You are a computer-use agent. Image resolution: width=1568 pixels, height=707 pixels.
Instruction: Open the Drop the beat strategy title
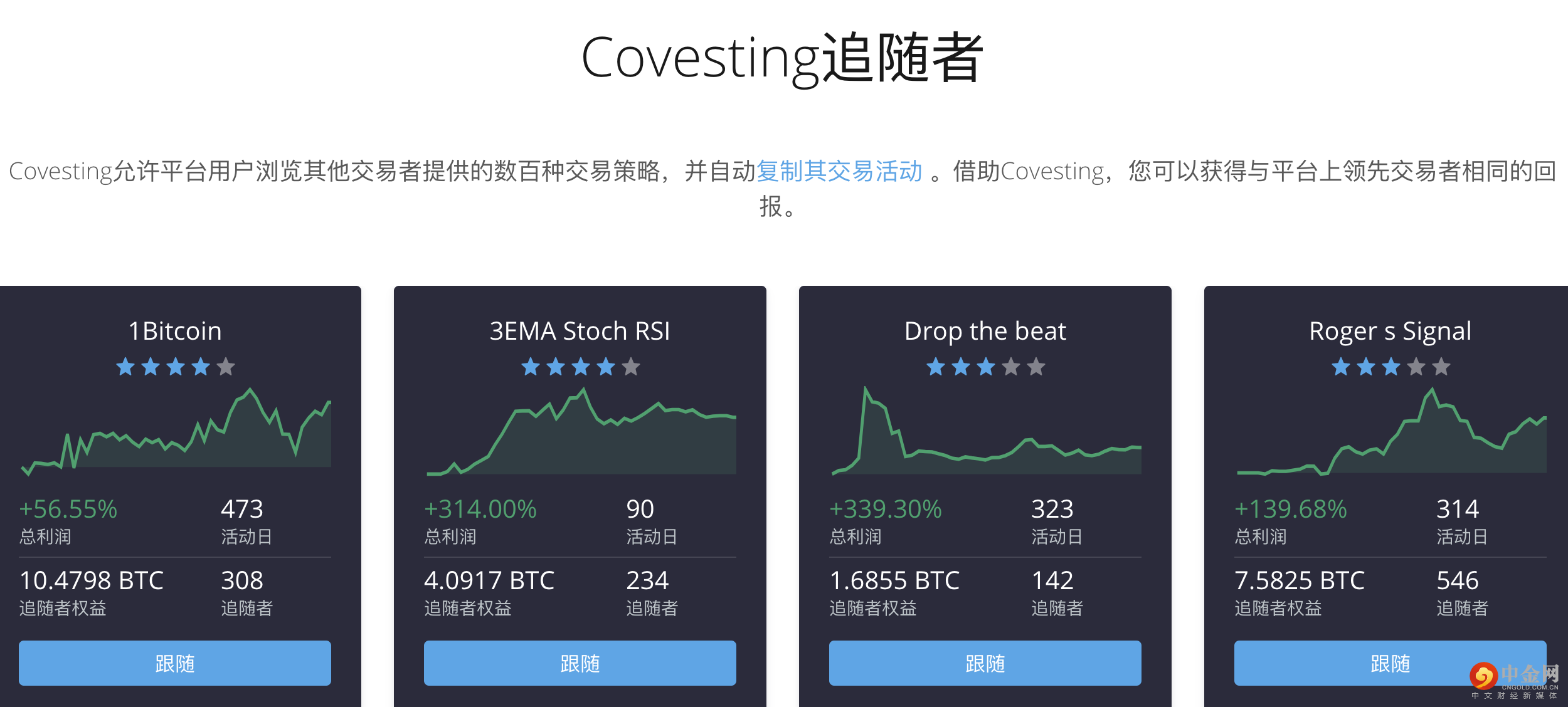coord(985,331)
